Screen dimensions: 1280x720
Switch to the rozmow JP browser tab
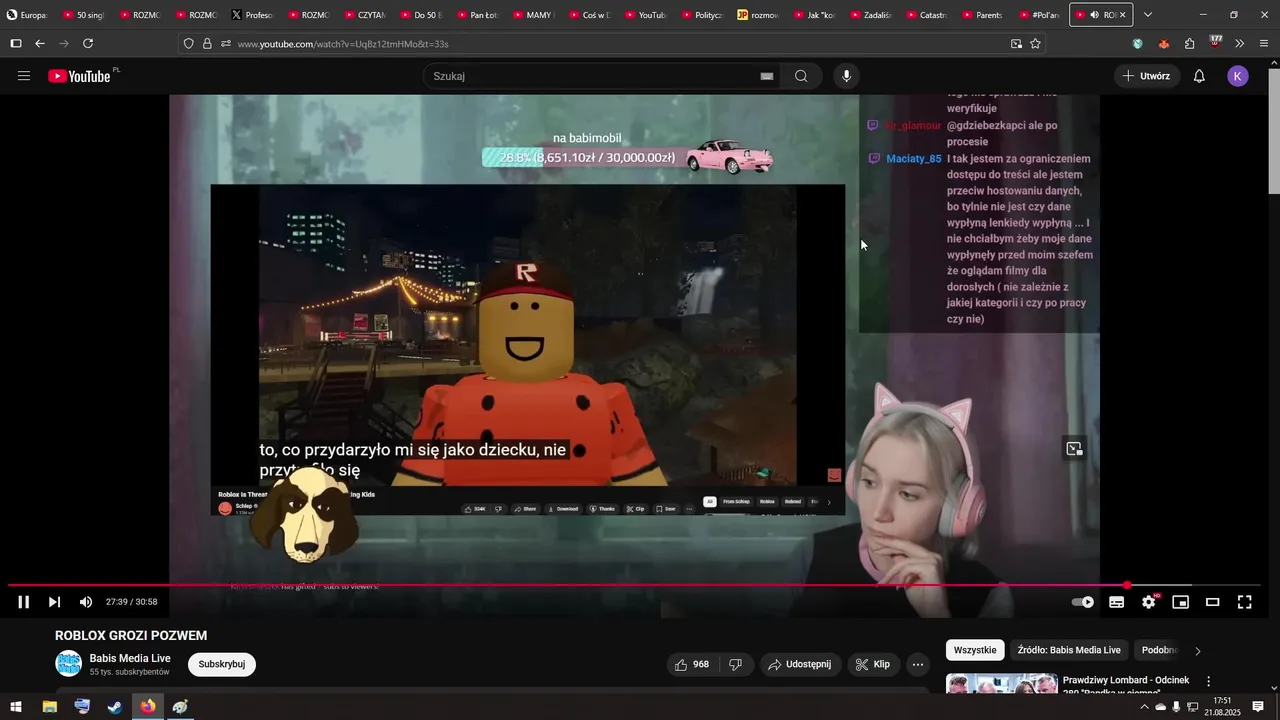tap(757, 15)
